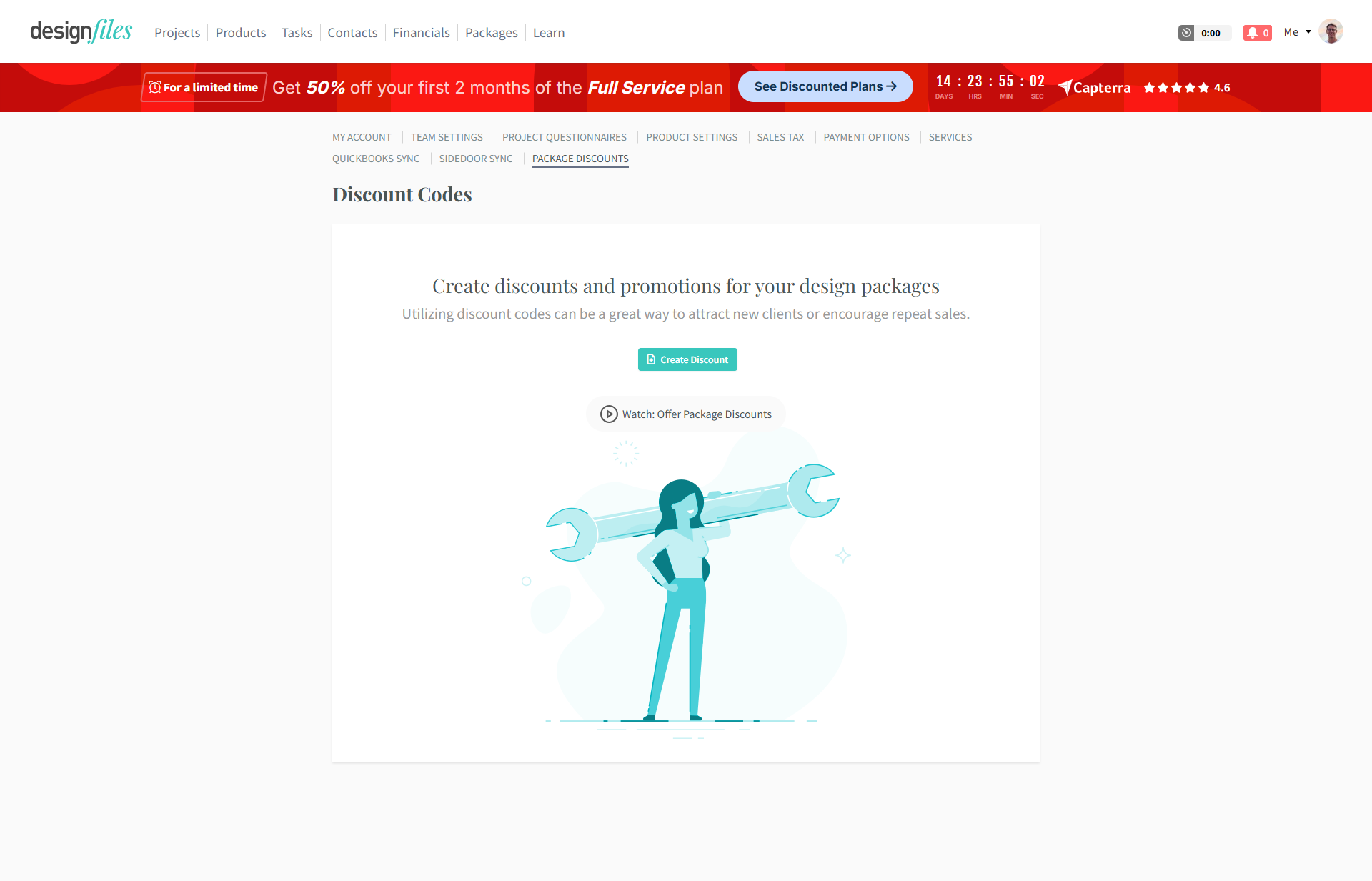Viewport: 1372px width, 881px height.
Task: Expand the Me account dropdown
Action: click(1297, 32)
